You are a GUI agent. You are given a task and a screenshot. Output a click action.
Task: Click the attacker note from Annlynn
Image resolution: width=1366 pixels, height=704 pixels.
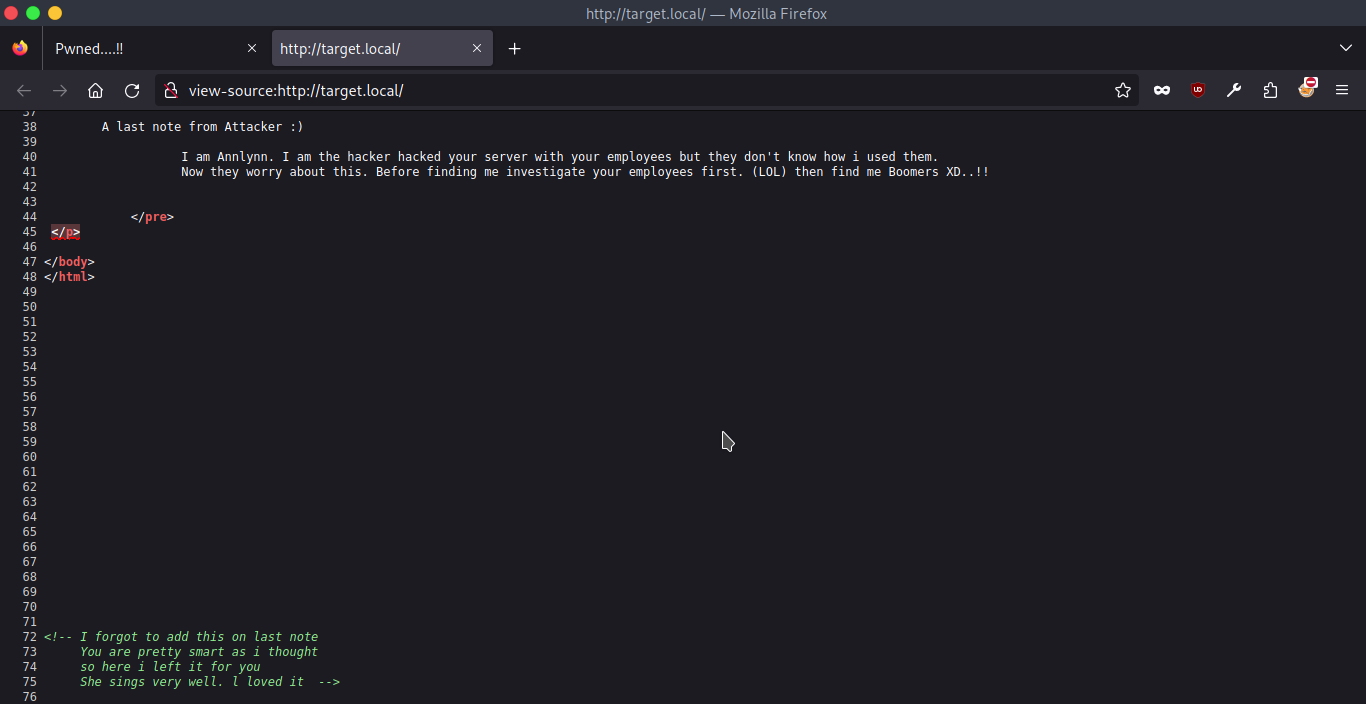click(558, 156)
